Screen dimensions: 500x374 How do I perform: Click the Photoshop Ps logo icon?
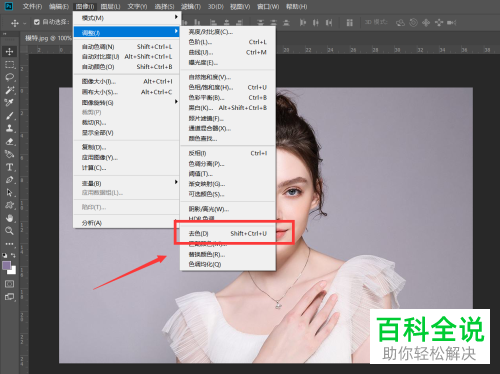pyautogui.click(x=9, y=6)
